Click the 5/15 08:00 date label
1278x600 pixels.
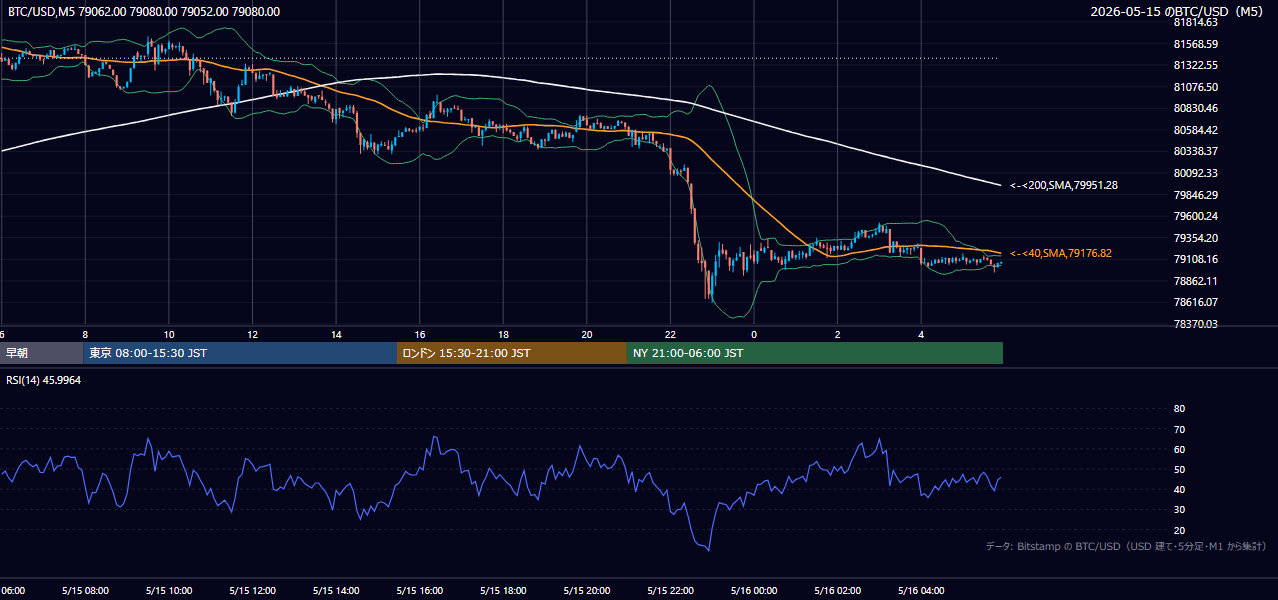pyautogui.click(x=85, y=591)
